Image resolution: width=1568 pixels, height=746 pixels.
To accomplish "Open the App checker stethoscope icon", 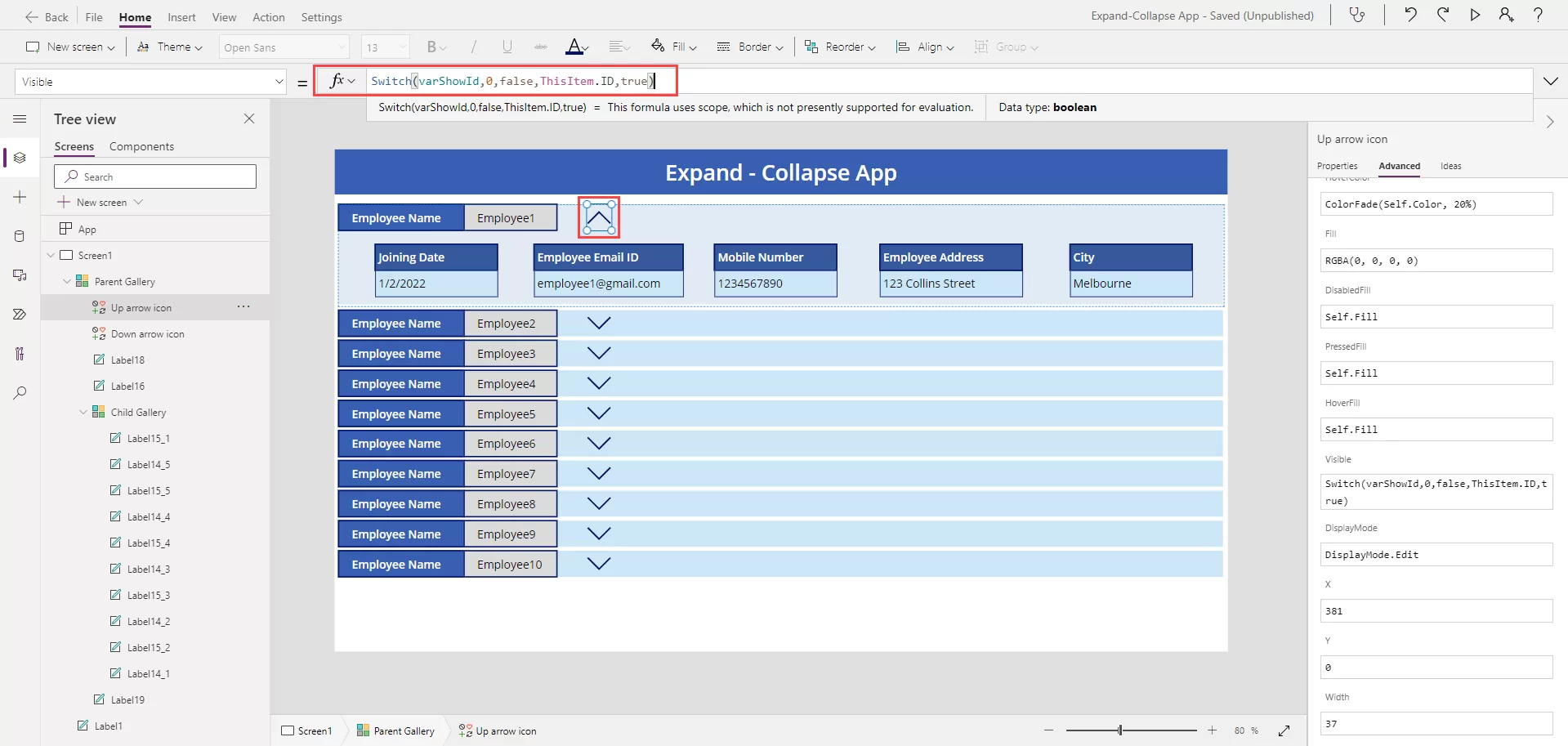I will 1357,15.
